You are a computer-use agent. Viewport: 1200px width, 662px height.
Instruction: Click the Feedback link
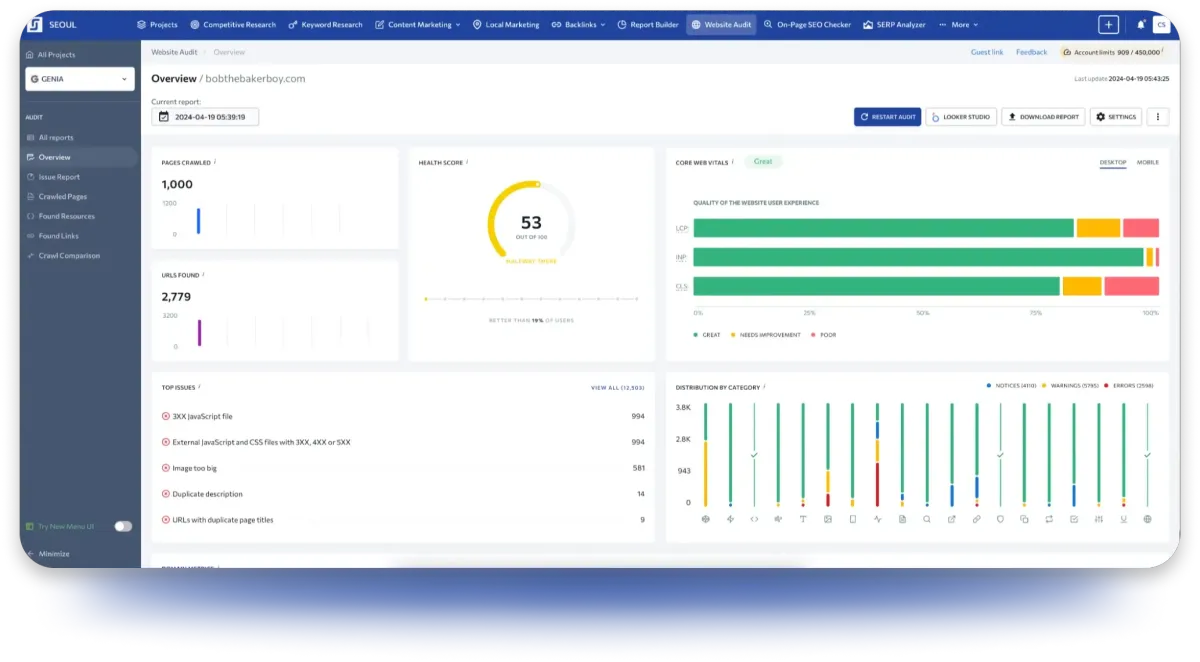pos(1032,52)
